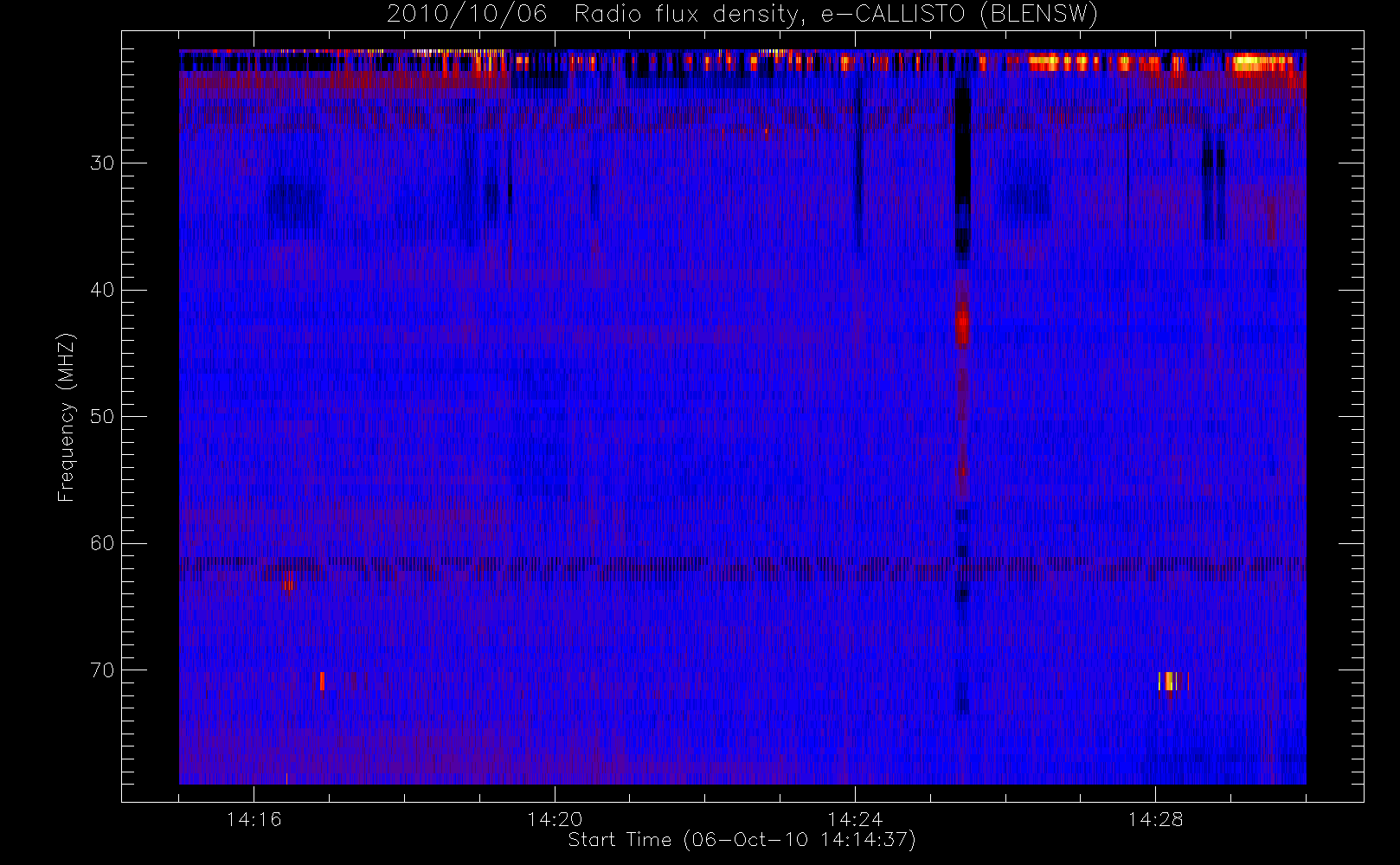Click the 14:16 time tick label

(254, 819)
